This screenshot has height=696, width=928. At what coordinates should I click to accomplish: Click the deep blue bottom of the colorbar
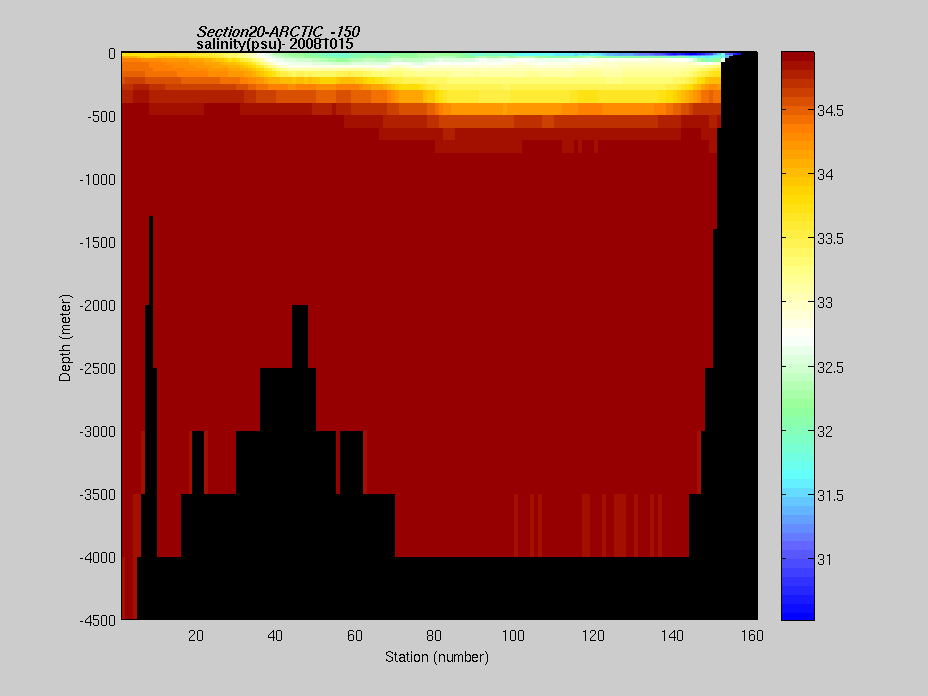tap(798, 607)
